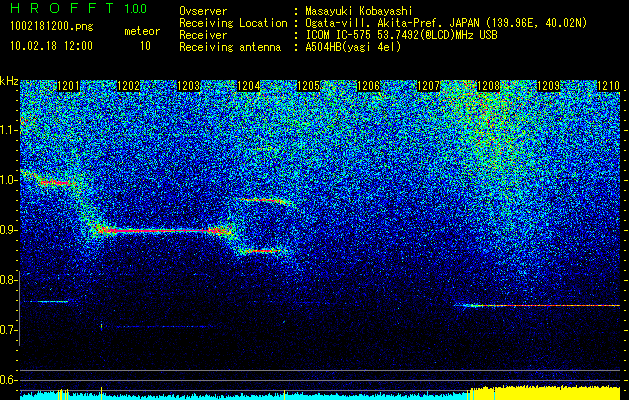Click the 0.7 kHz axis label
The image size is (629, 400).
(x=9, y=330)
